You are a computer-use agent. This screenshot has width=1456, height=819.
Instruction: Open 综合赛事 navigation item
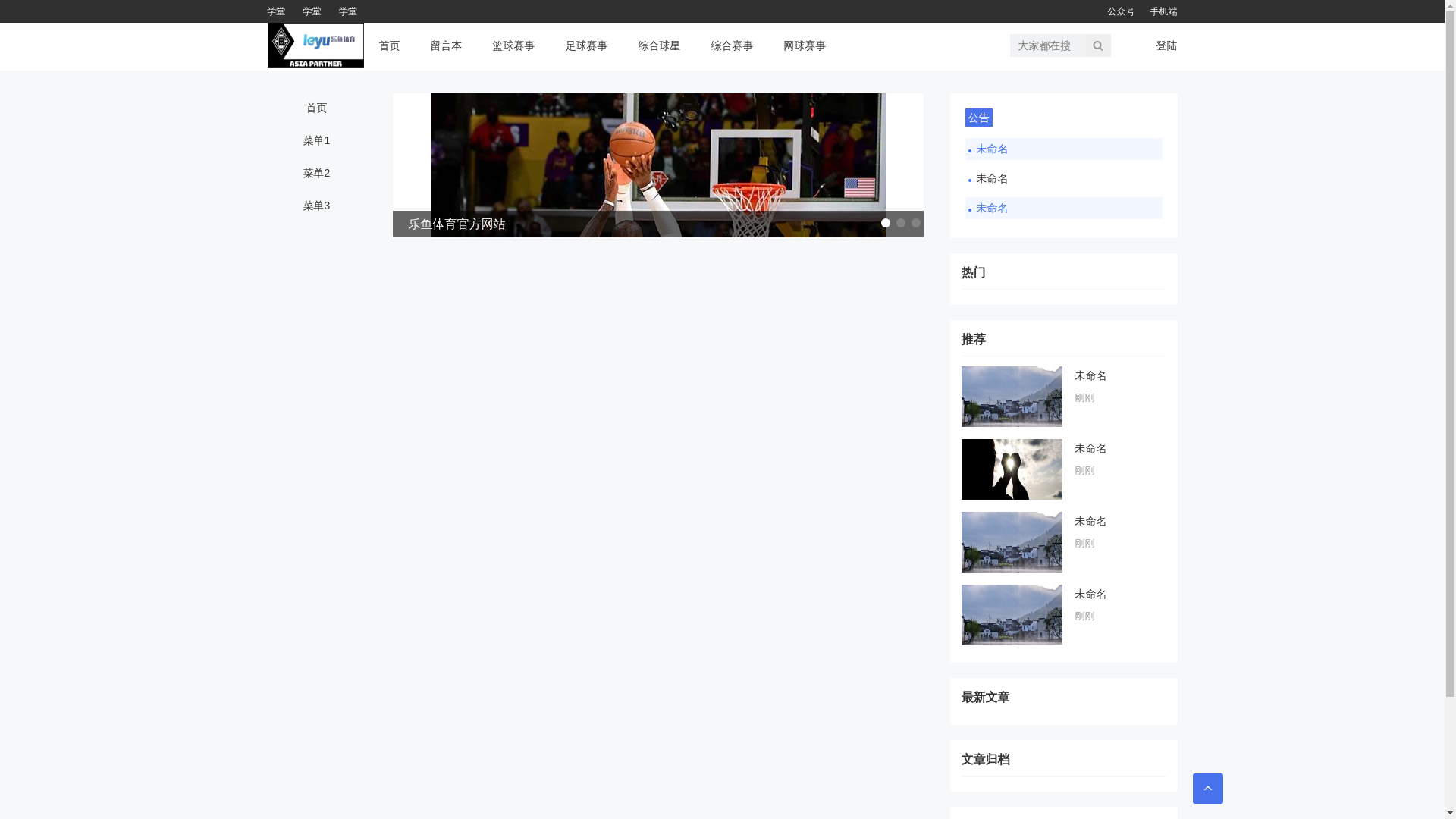[x=732, y=45]
